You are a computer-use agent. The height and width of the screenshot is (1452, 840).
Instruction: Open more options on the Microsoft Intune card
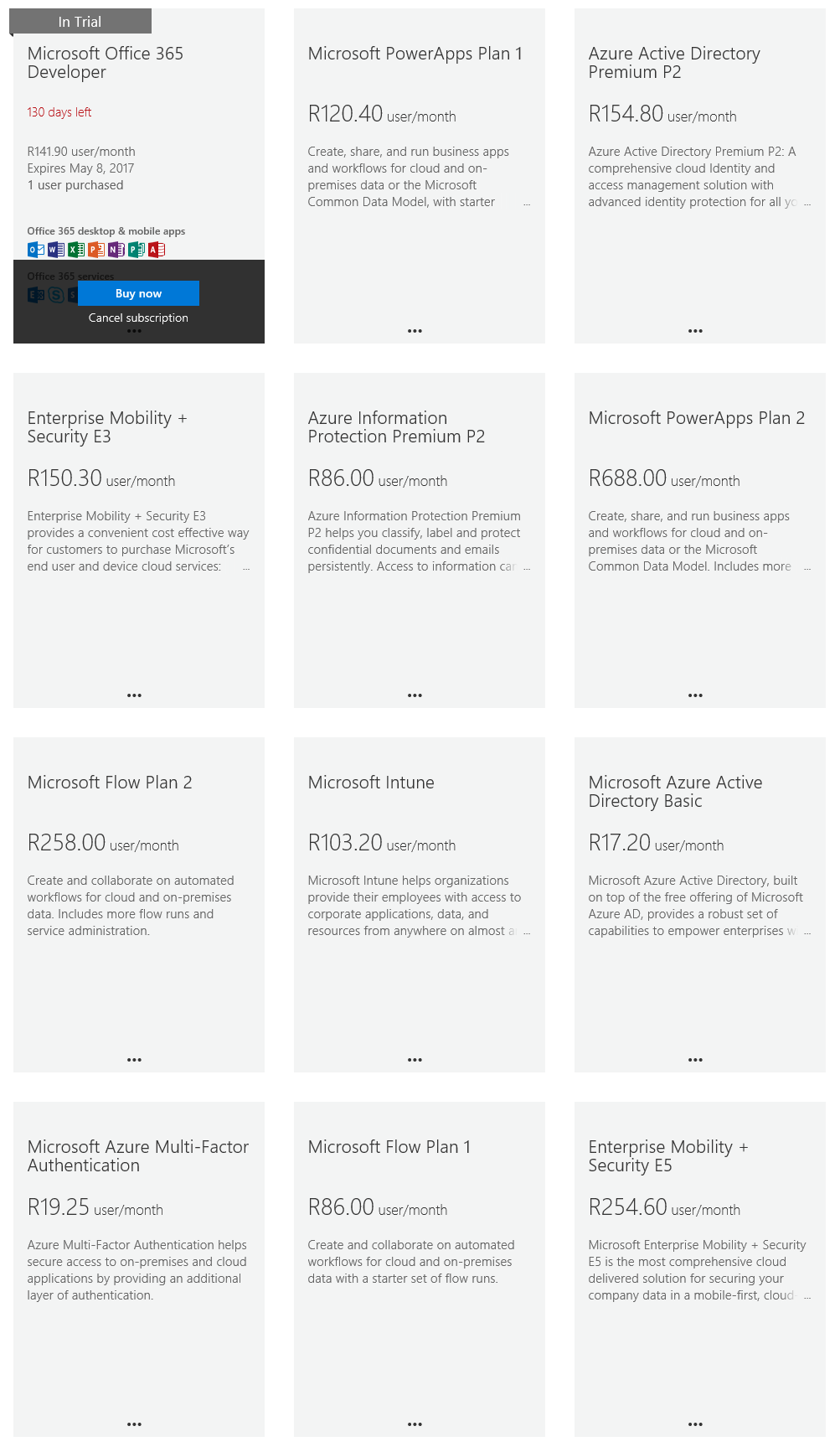coord(415,1059)
